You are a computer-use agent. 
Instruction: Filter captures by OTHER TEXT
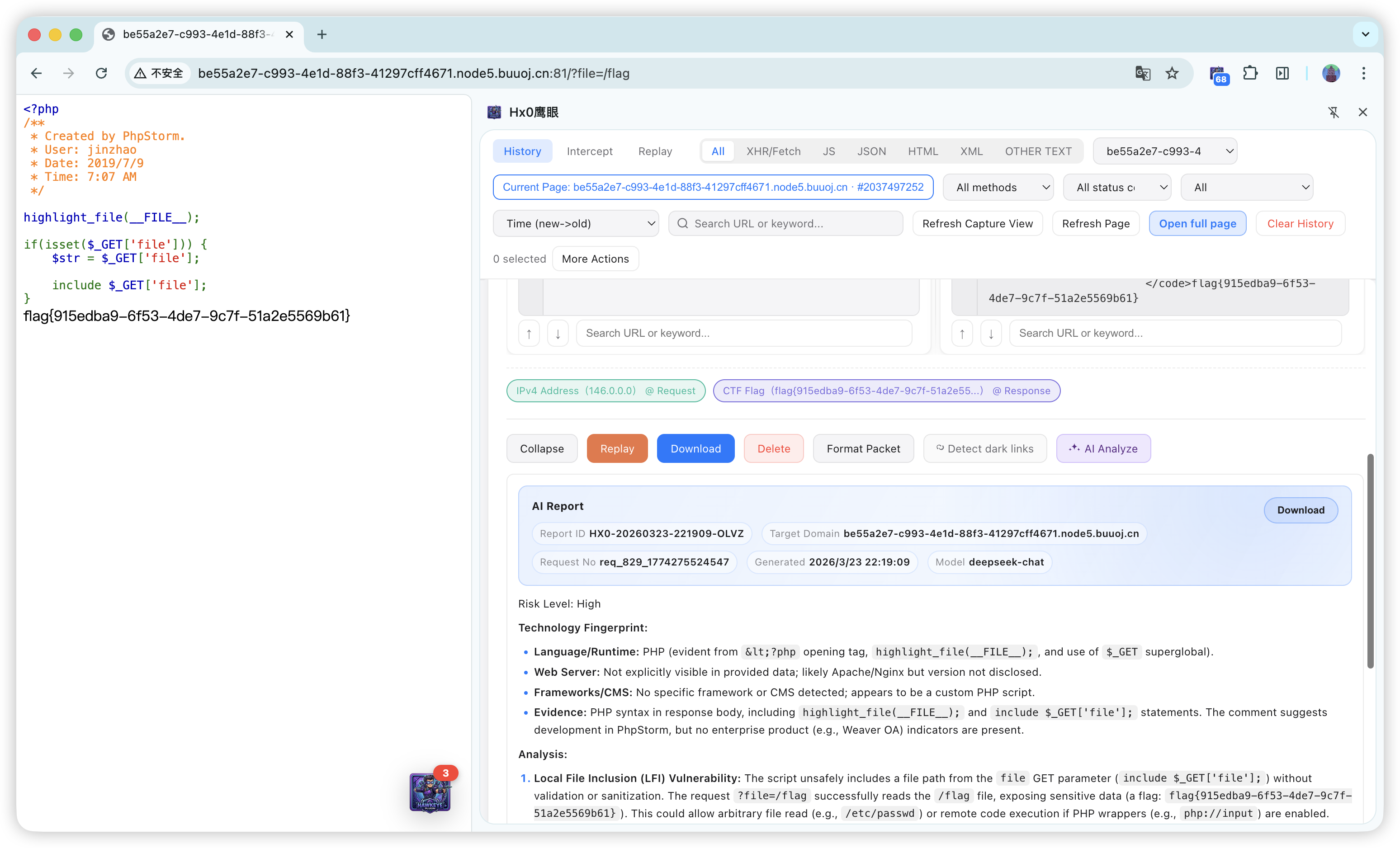coord(1038,151)
